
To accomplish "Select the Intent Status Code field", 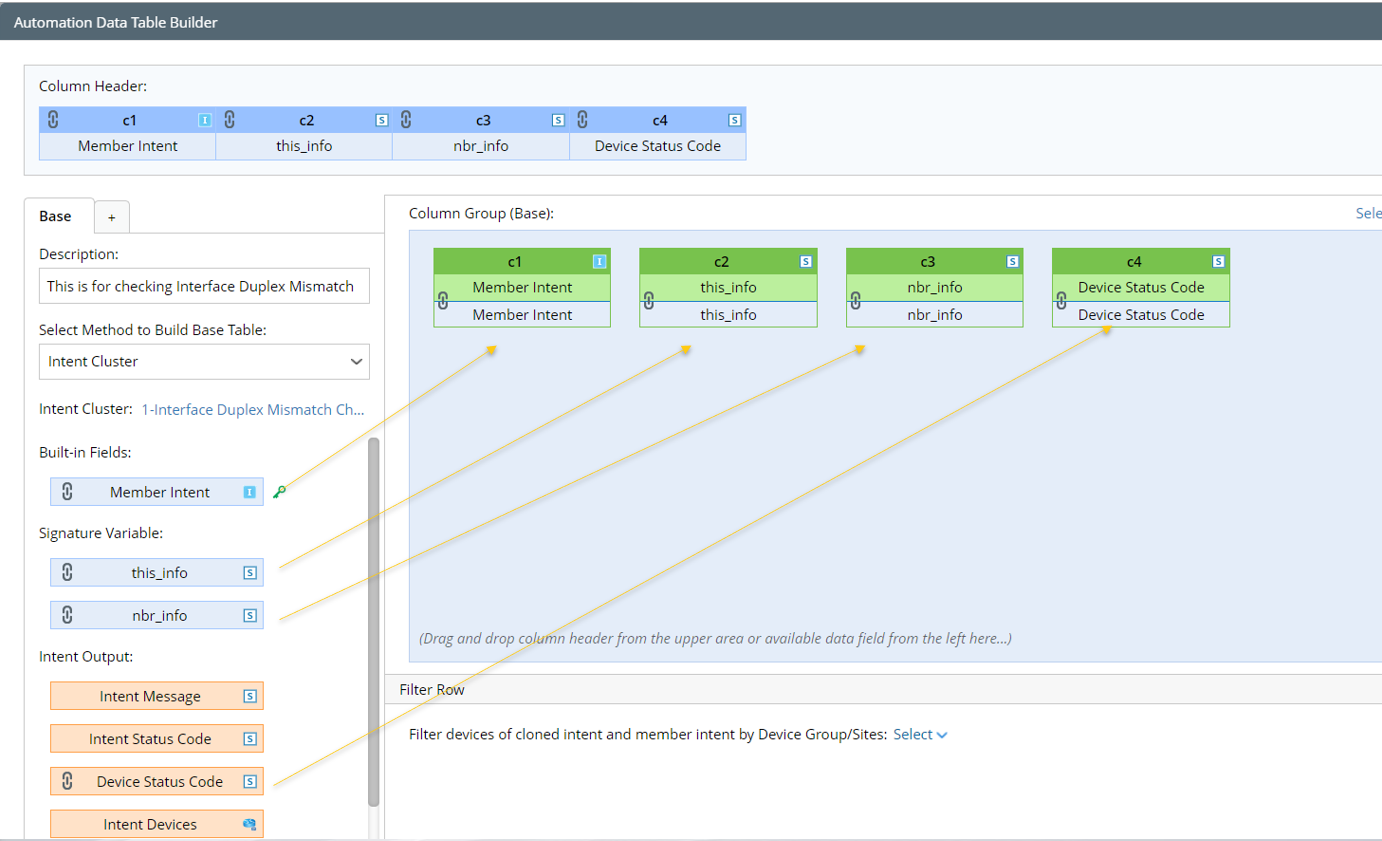I will (150, 739).
